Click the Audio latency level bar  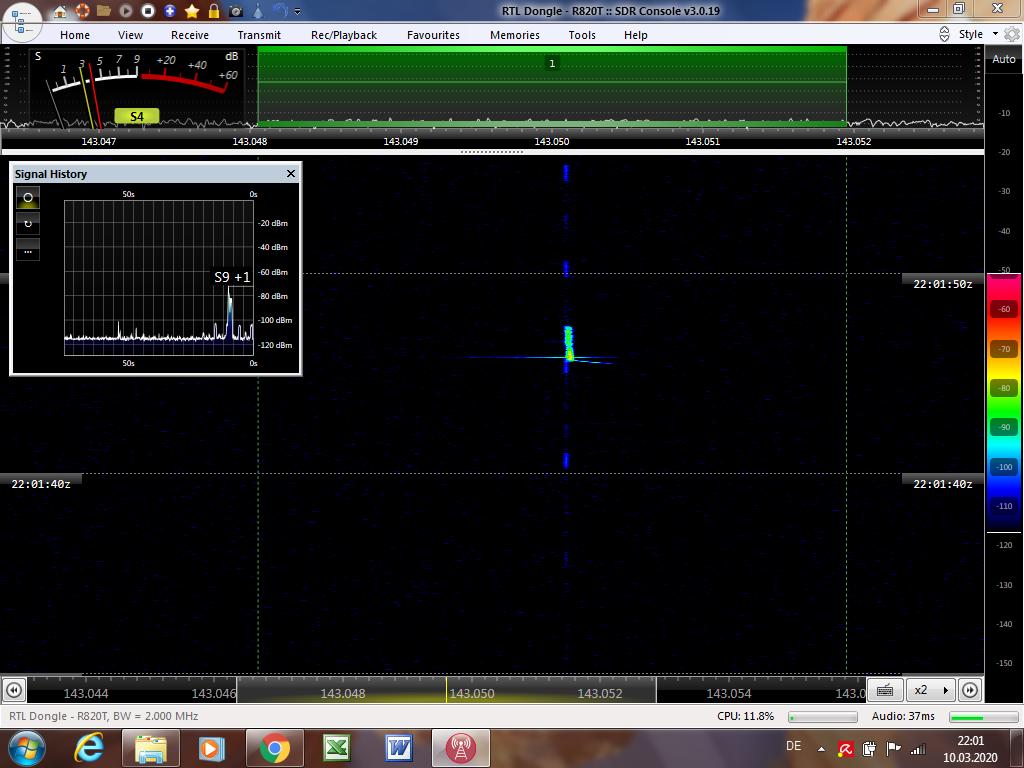[984, 717]
